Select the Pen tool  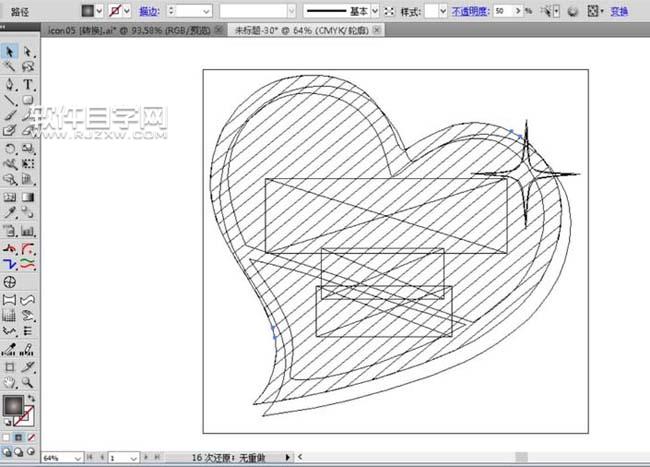pos(9,84)
